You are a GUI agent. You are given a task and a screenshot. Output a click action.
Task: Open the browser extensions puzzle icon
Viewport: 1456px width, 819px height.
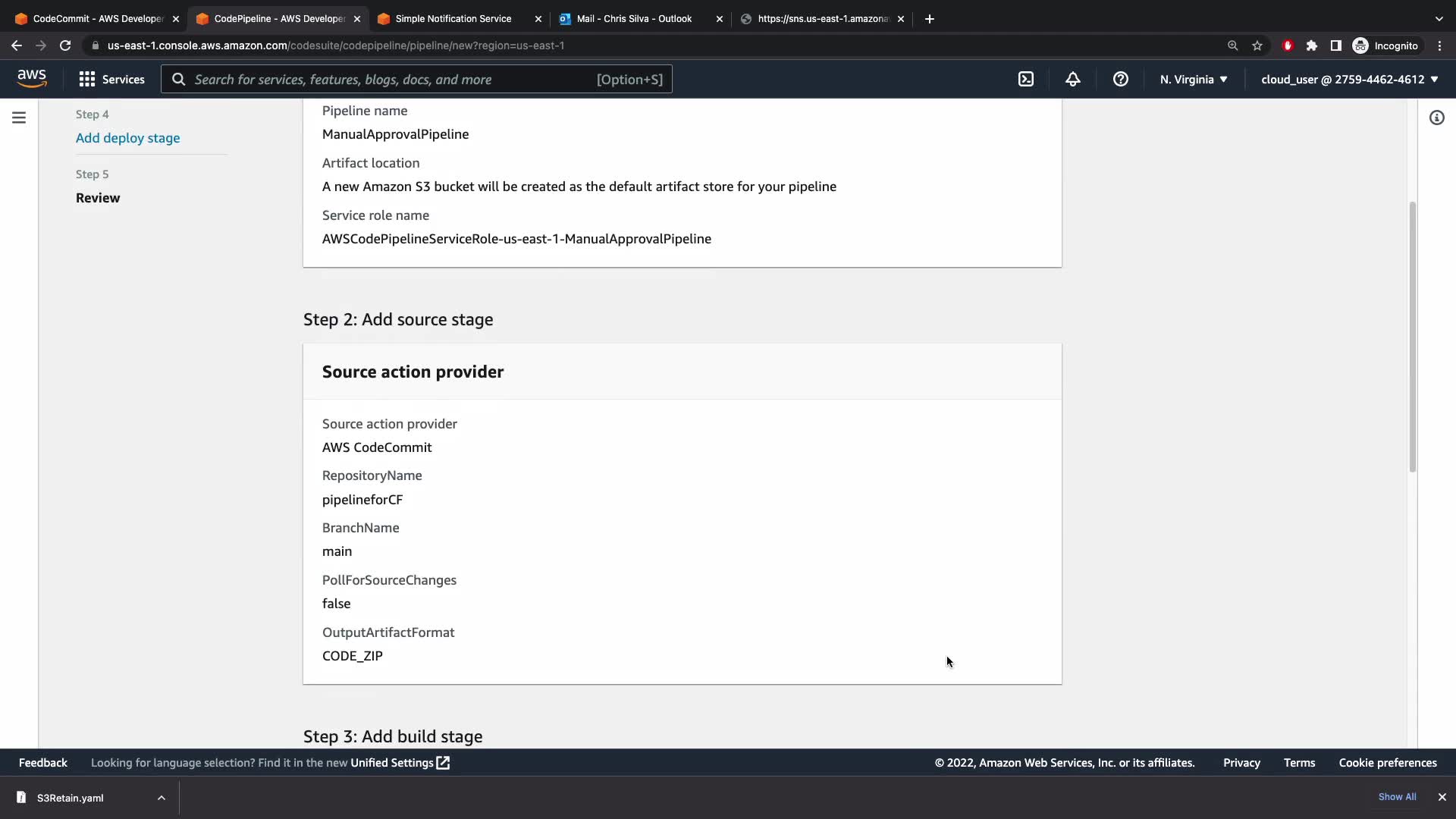1312,45
